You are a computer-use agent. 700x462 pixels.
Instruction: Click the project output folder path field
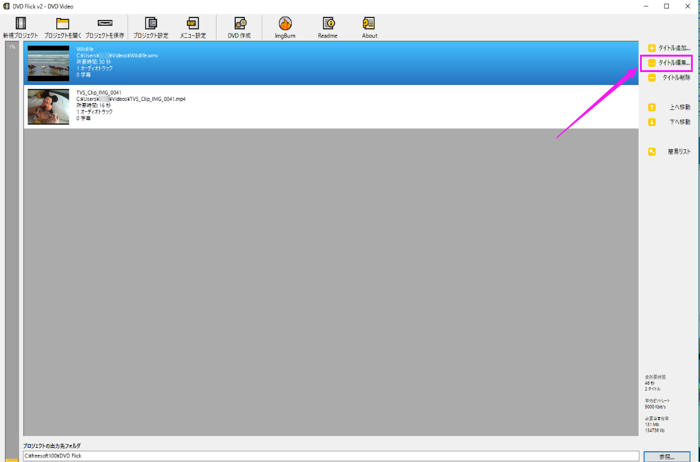pos(330,456)
